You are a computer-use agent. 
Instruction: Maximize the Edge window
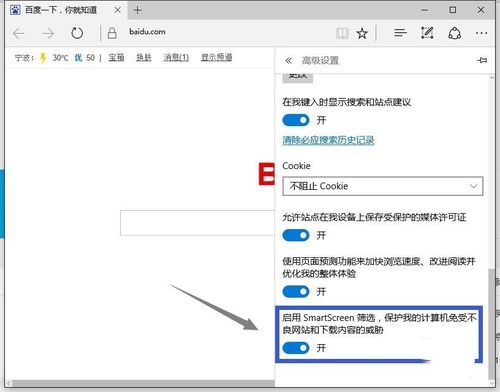[x=453, y=10]
